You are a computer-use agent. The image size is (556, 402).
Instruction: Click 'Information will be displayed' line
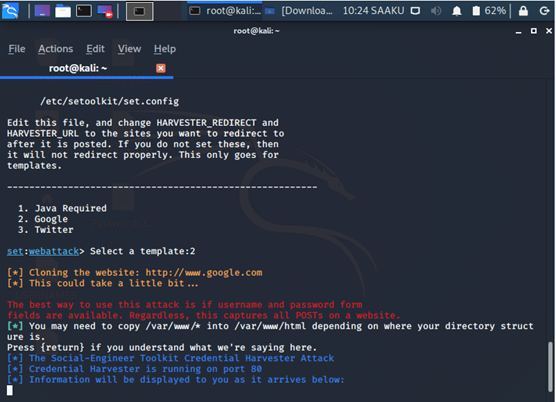[176, 380]
